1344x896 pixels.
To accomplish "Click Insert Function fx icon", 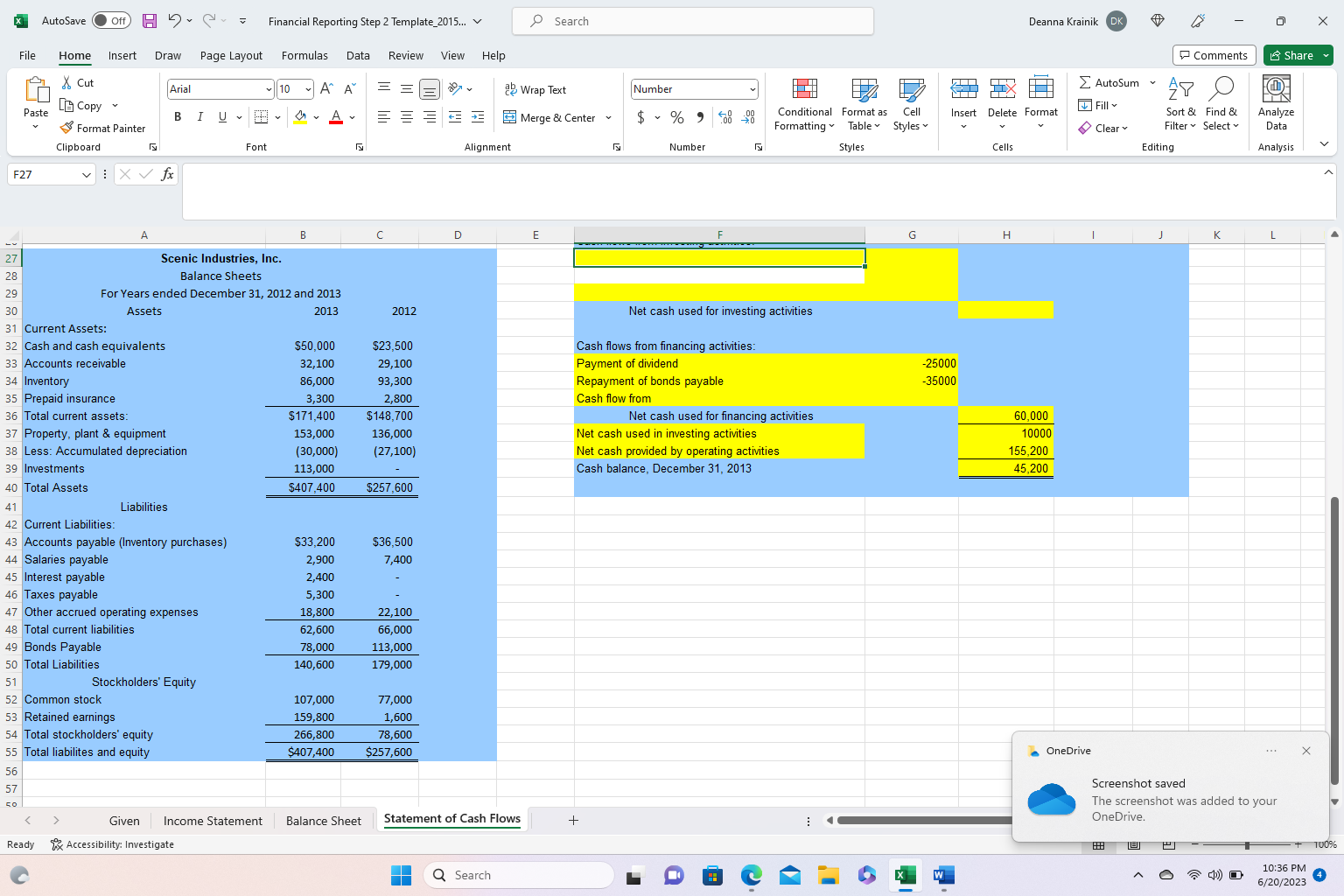I will tap(168, 174).
